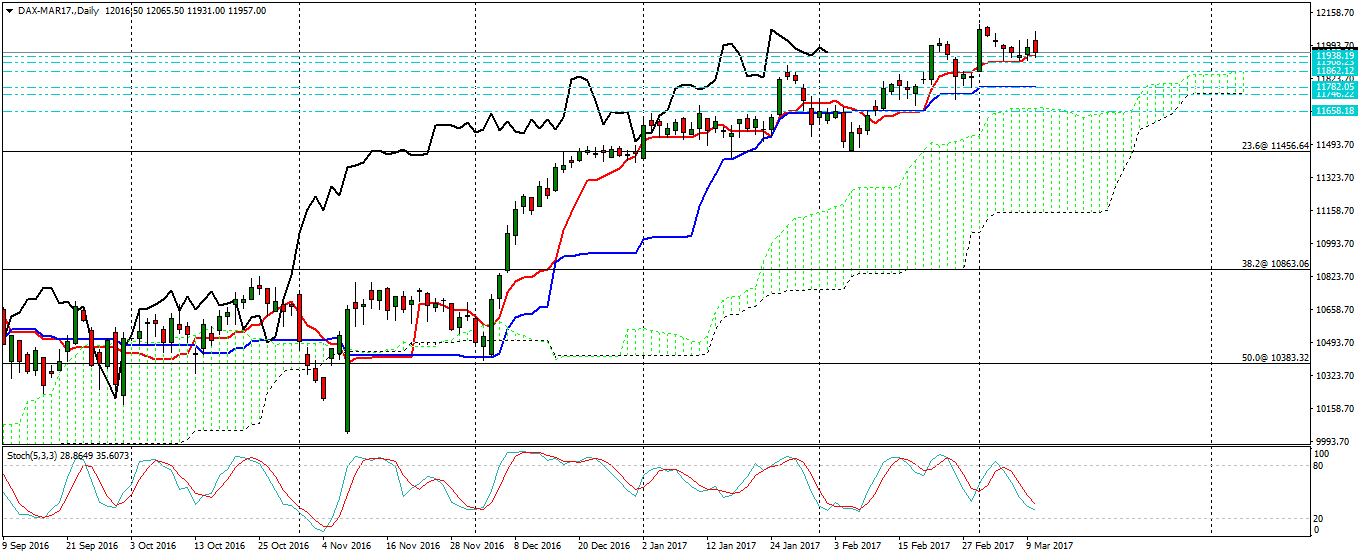Click the 8 Dec 2016 date label
Viewport: 1358px width, 557px height.
click(539, 546)
